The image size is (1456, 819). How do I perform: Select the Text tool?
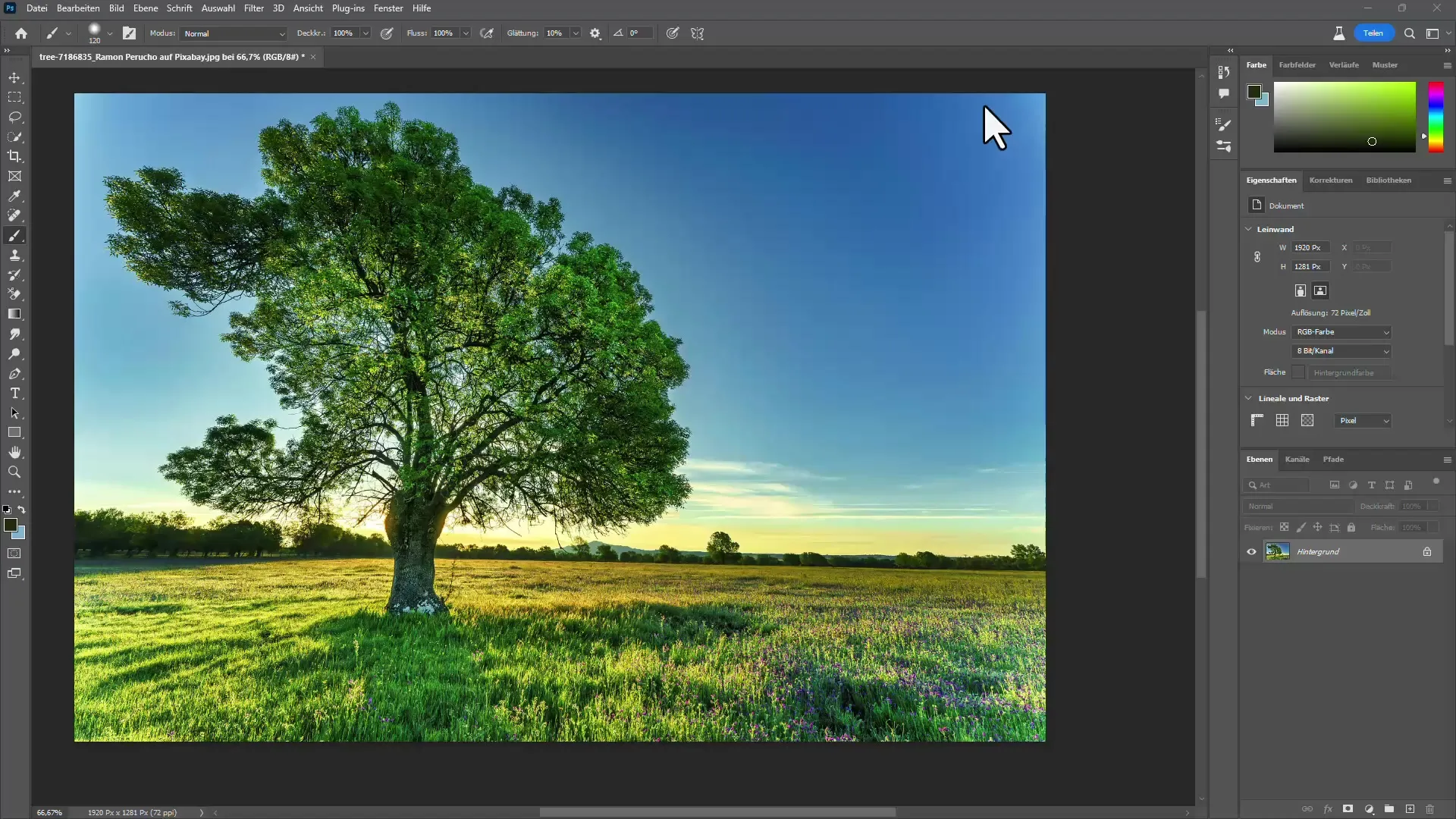15,393
